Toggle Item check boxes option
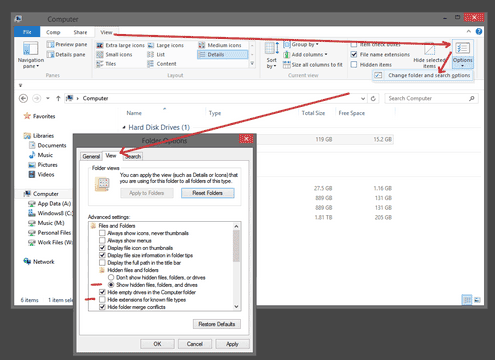Image resolution: width=495 pixels, height=360 pixels. 354,44
